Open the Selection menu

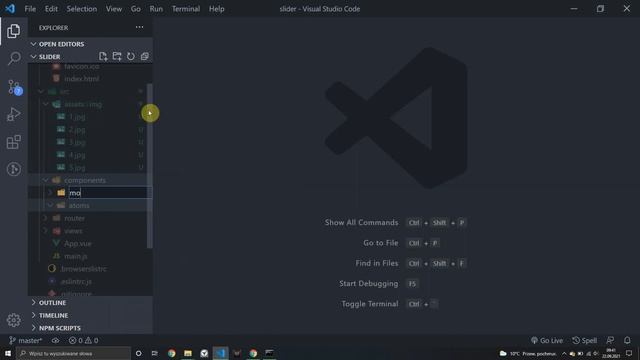point(82,9)
